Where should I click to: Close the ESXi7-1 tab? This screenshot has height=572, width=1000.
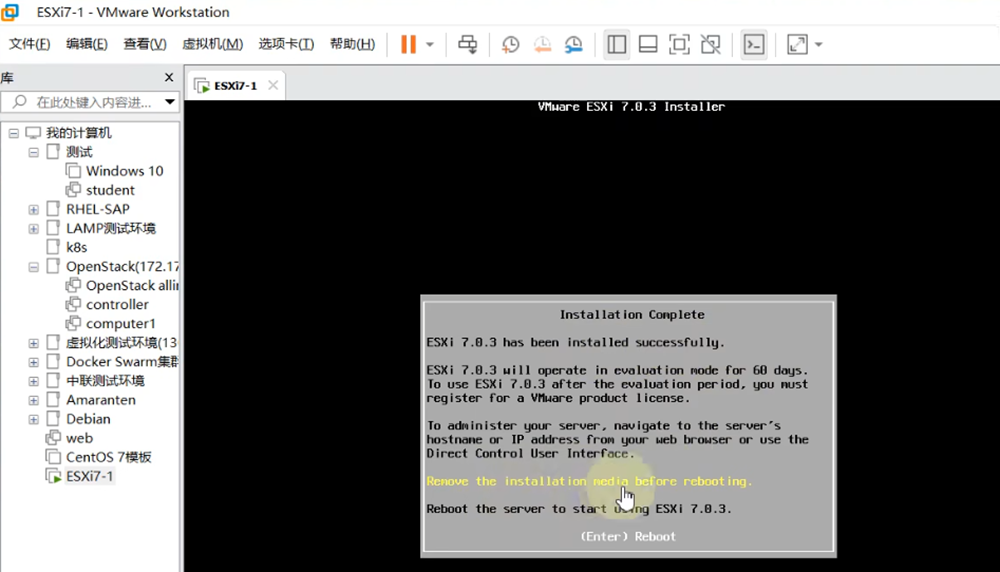tap(273, 85)
